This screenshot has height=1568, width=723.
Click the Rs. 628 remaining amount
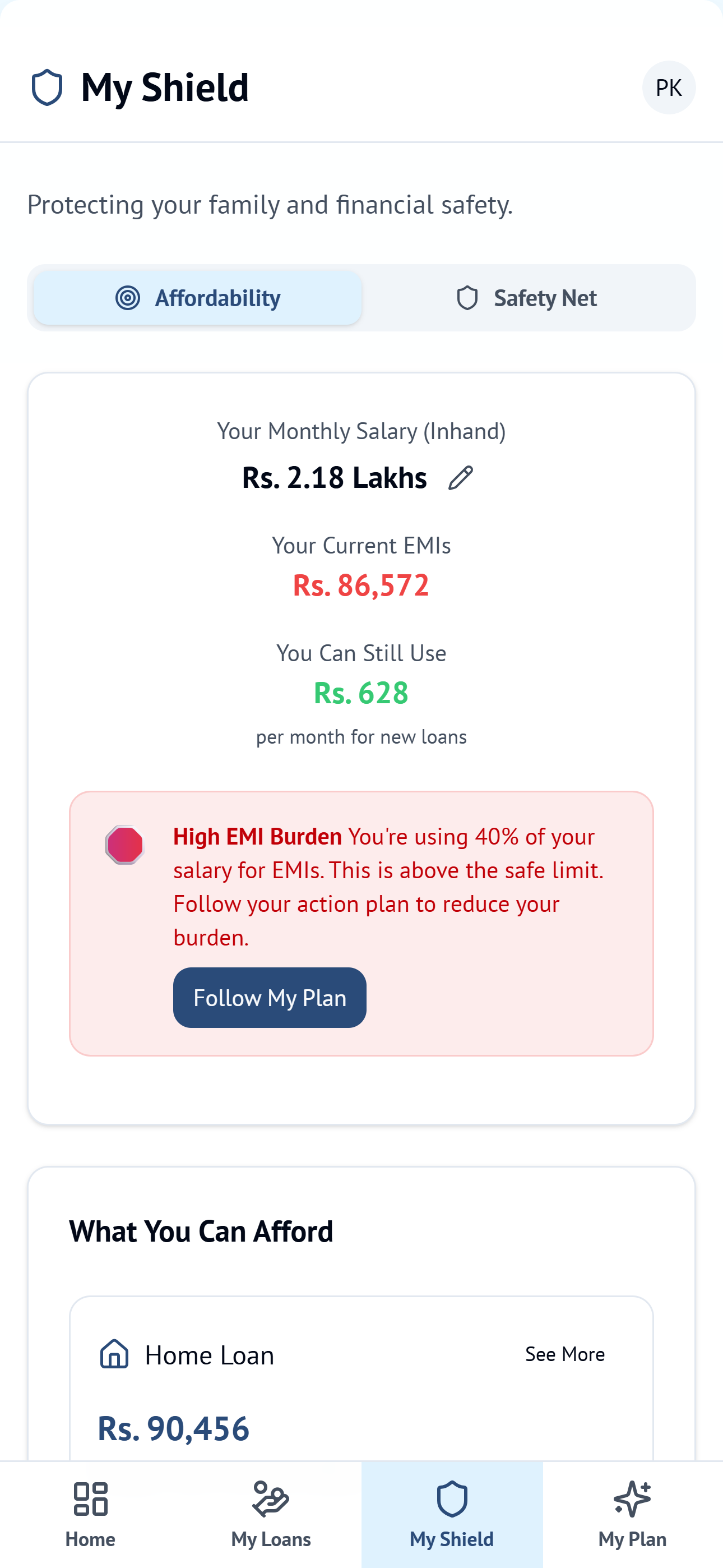(x=361, y=693)
